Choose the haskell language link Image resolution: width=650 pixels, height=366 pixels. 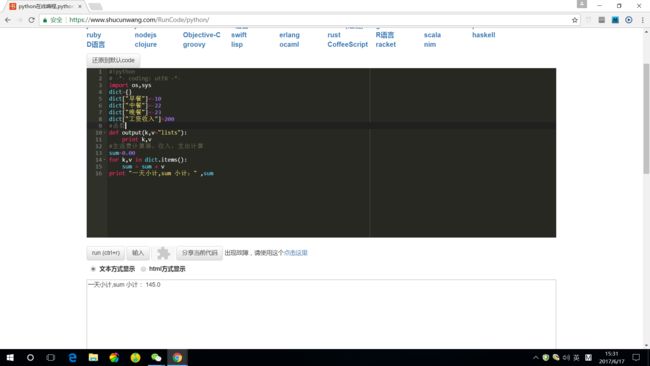point(483,35)
